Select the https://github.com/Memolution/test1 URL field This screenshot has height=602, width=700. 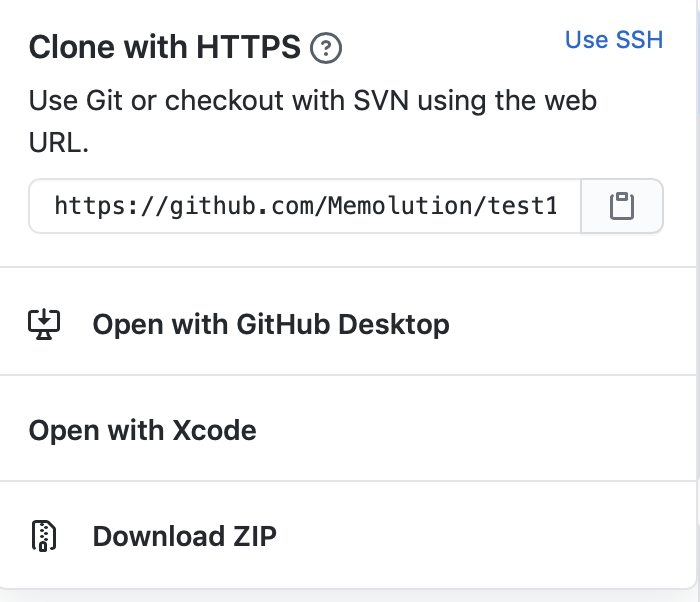[x=305, y=206]
